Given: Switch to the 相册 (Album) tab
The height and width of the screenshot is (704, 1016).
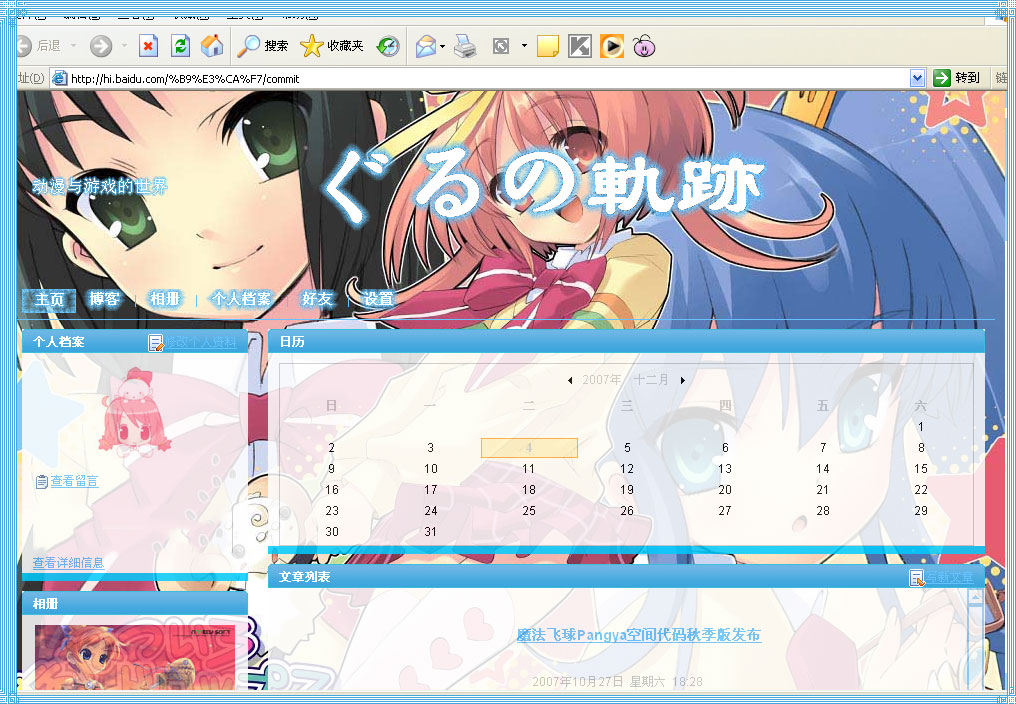Looking at the screenshot, I should pos(165,299).
